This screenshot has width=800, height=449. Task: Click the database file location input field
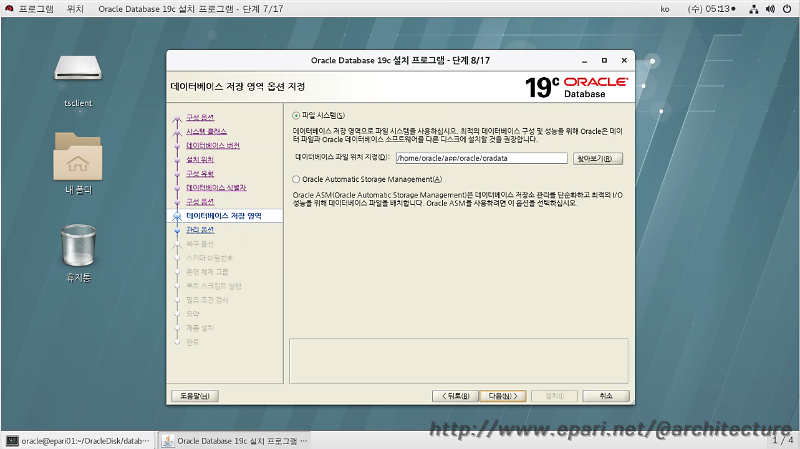coord(482,158)
